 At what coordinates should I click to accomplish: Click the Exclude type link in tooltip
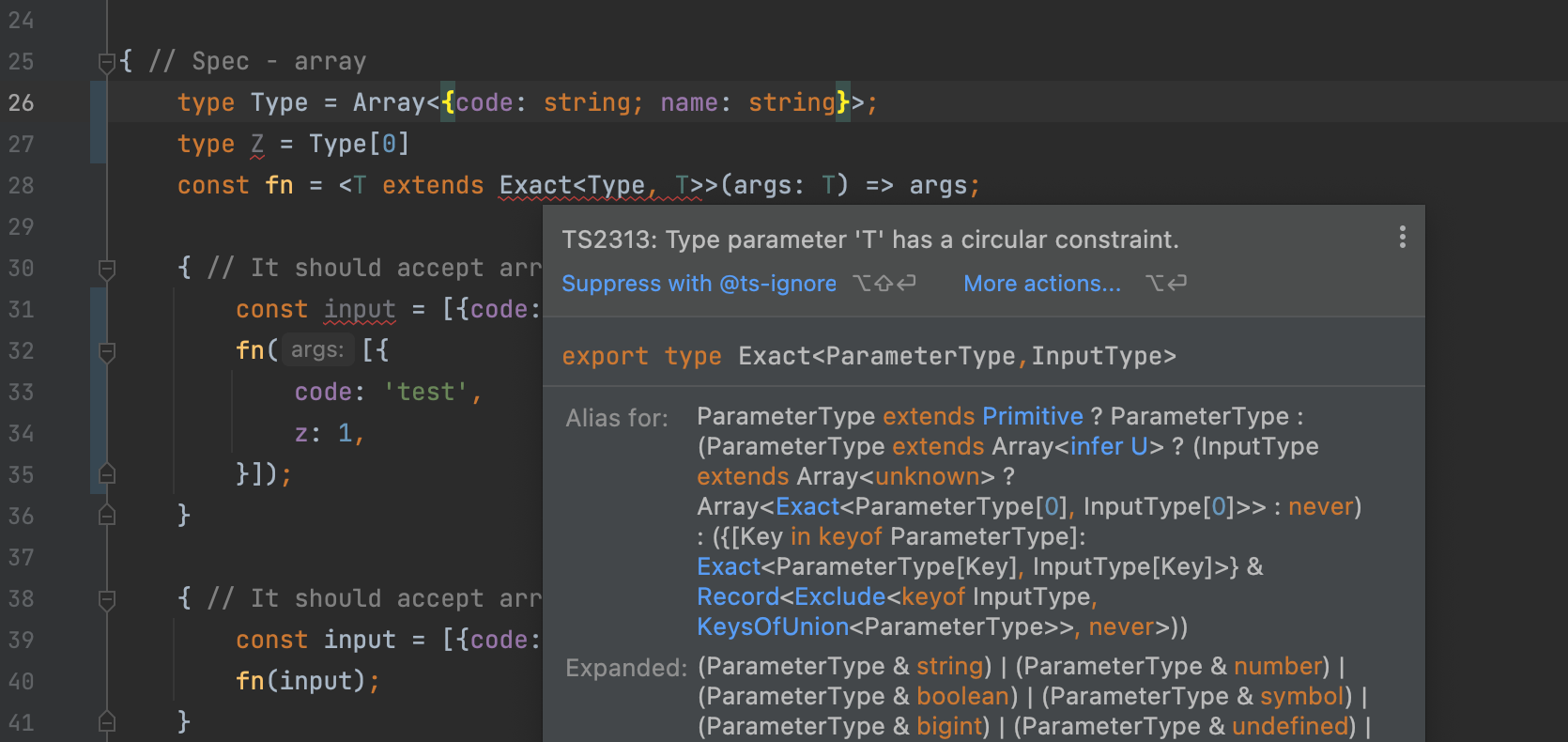pyautogui.click(x=840, y=596)
